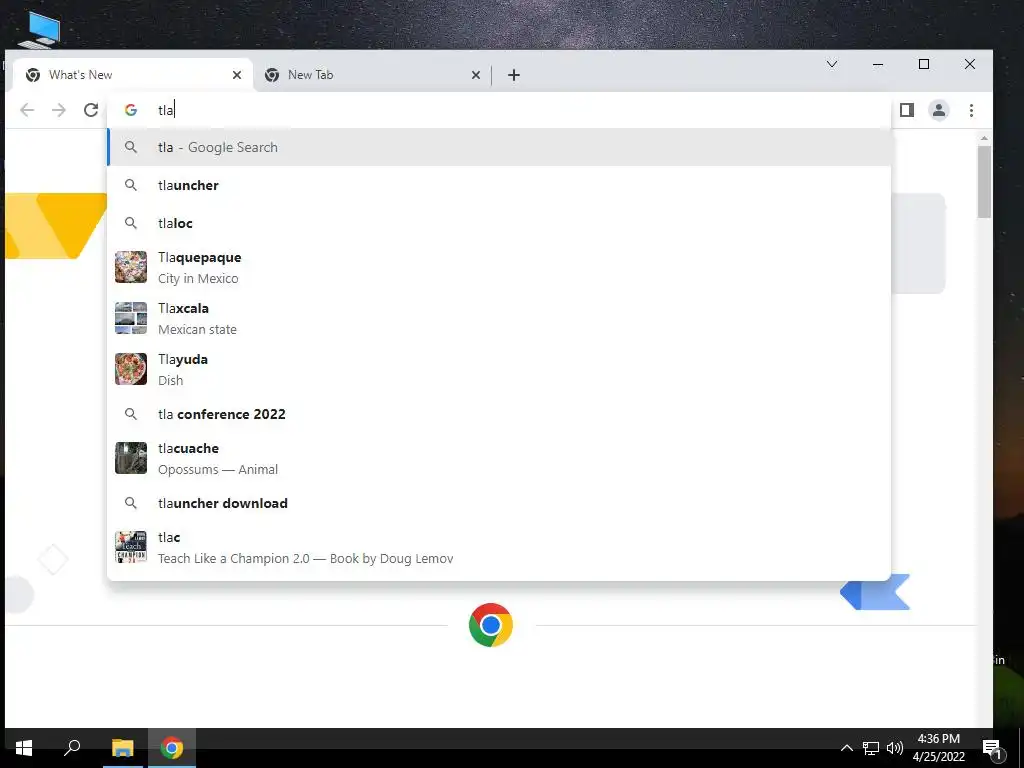Click search icon beside 'tlauncher download'
1024x768 pixels.
click(x=131, y=503)
